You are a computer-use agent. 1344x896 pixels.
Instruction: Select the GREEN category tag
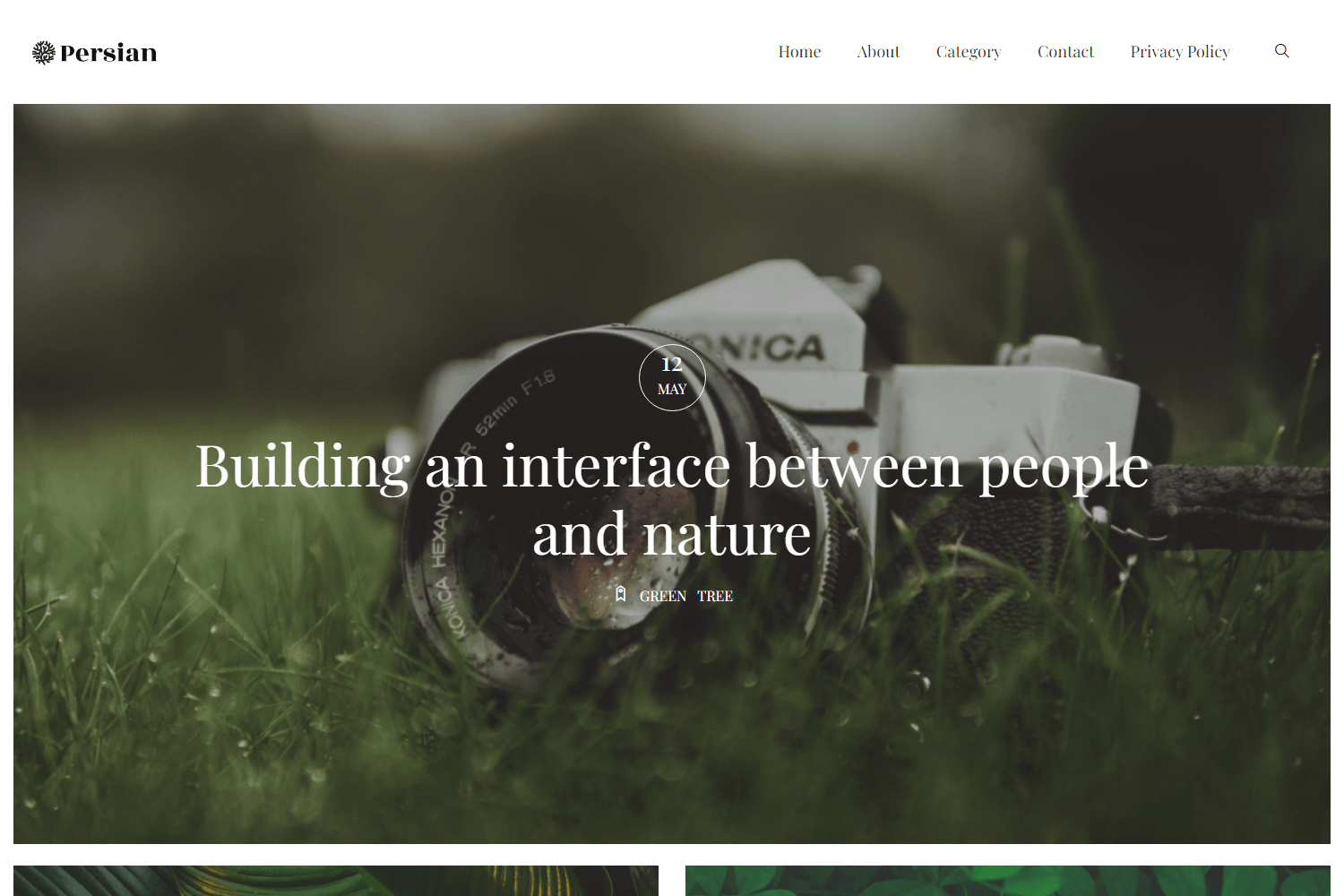click(x=663, y=596)
